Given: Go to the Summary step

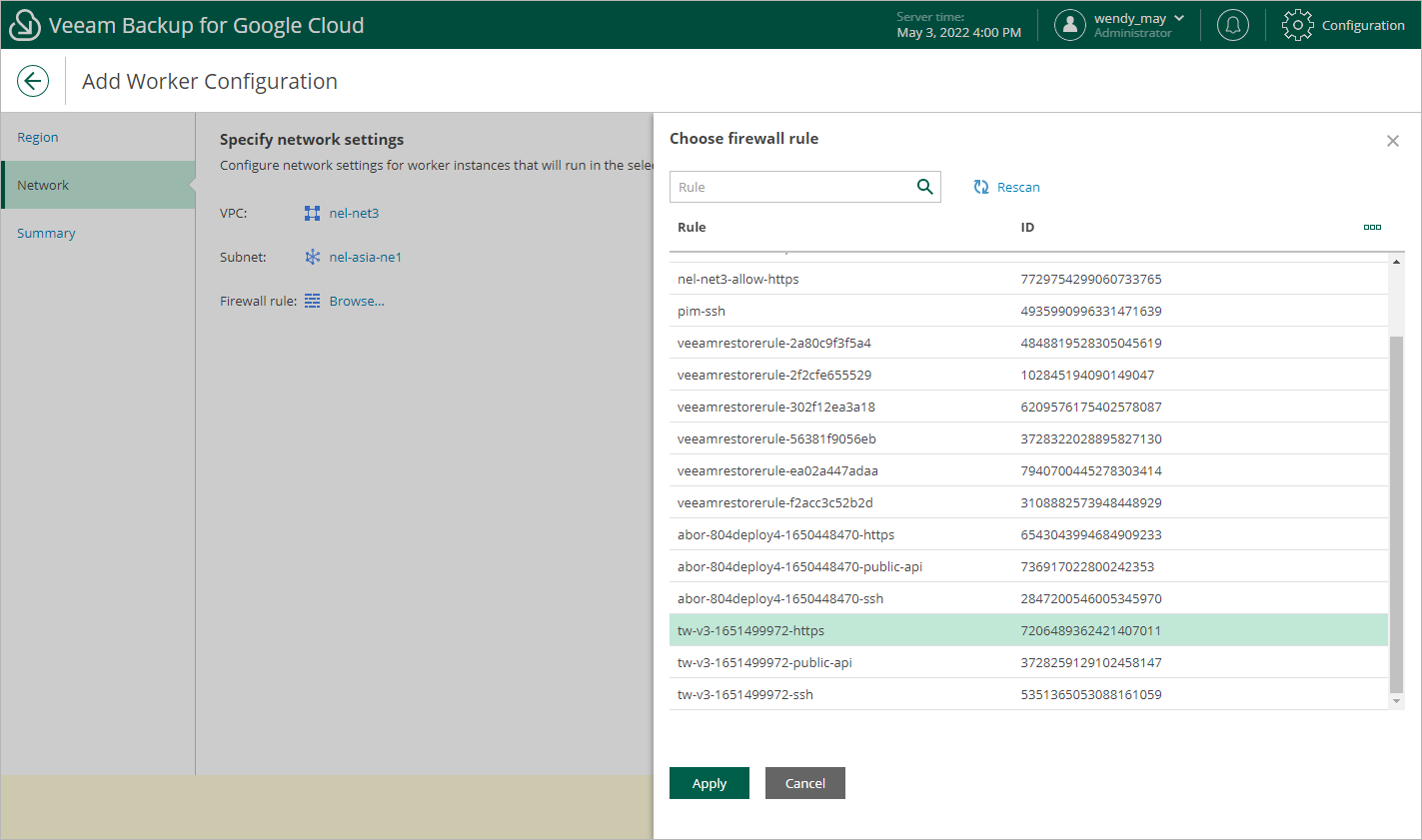Looking at the screenshot, I should pyautogui.click(x=46, y=233).
